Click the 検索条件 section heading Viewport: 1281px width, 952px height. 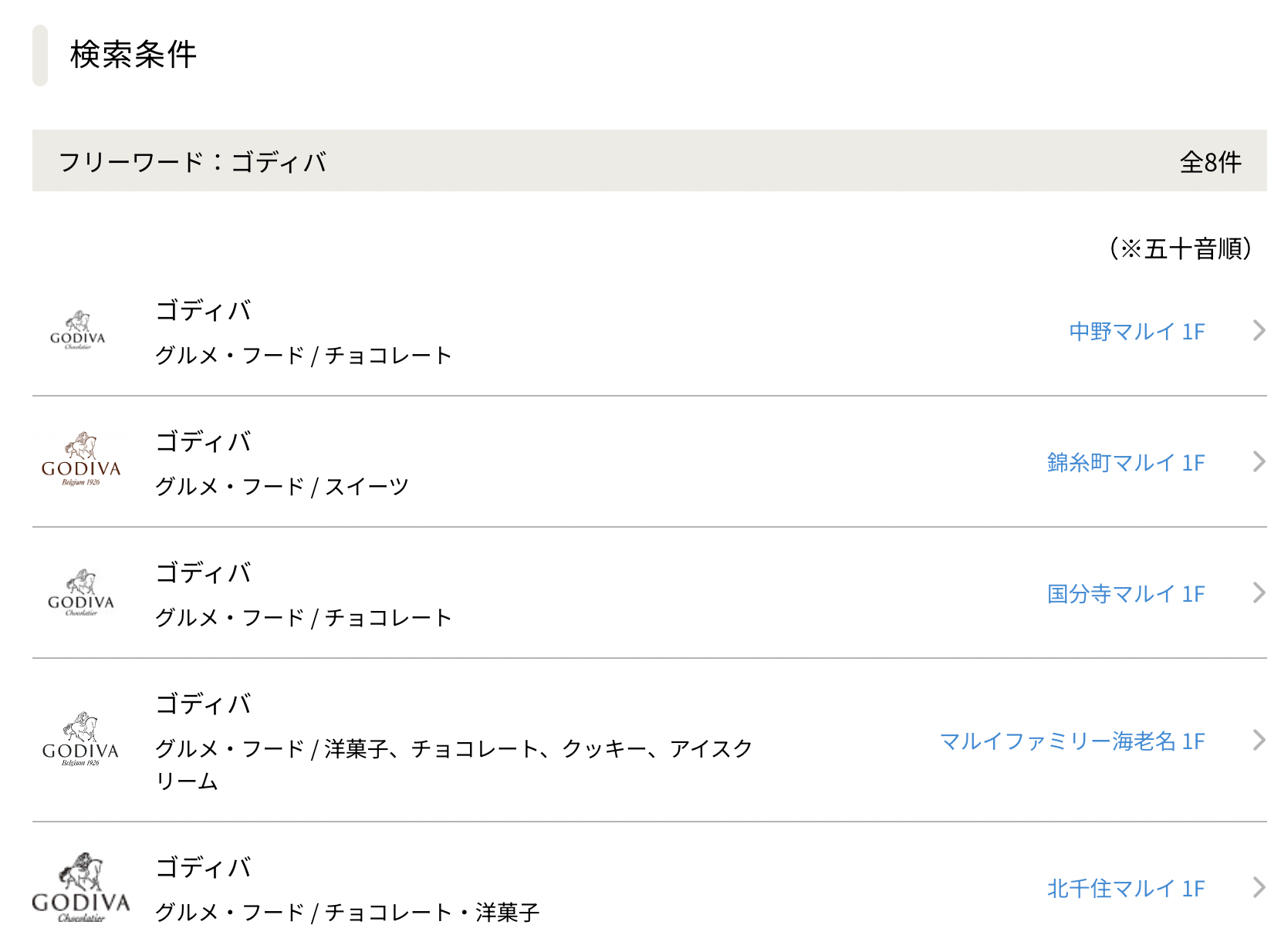pyautogui.click(x=134, y=55)
